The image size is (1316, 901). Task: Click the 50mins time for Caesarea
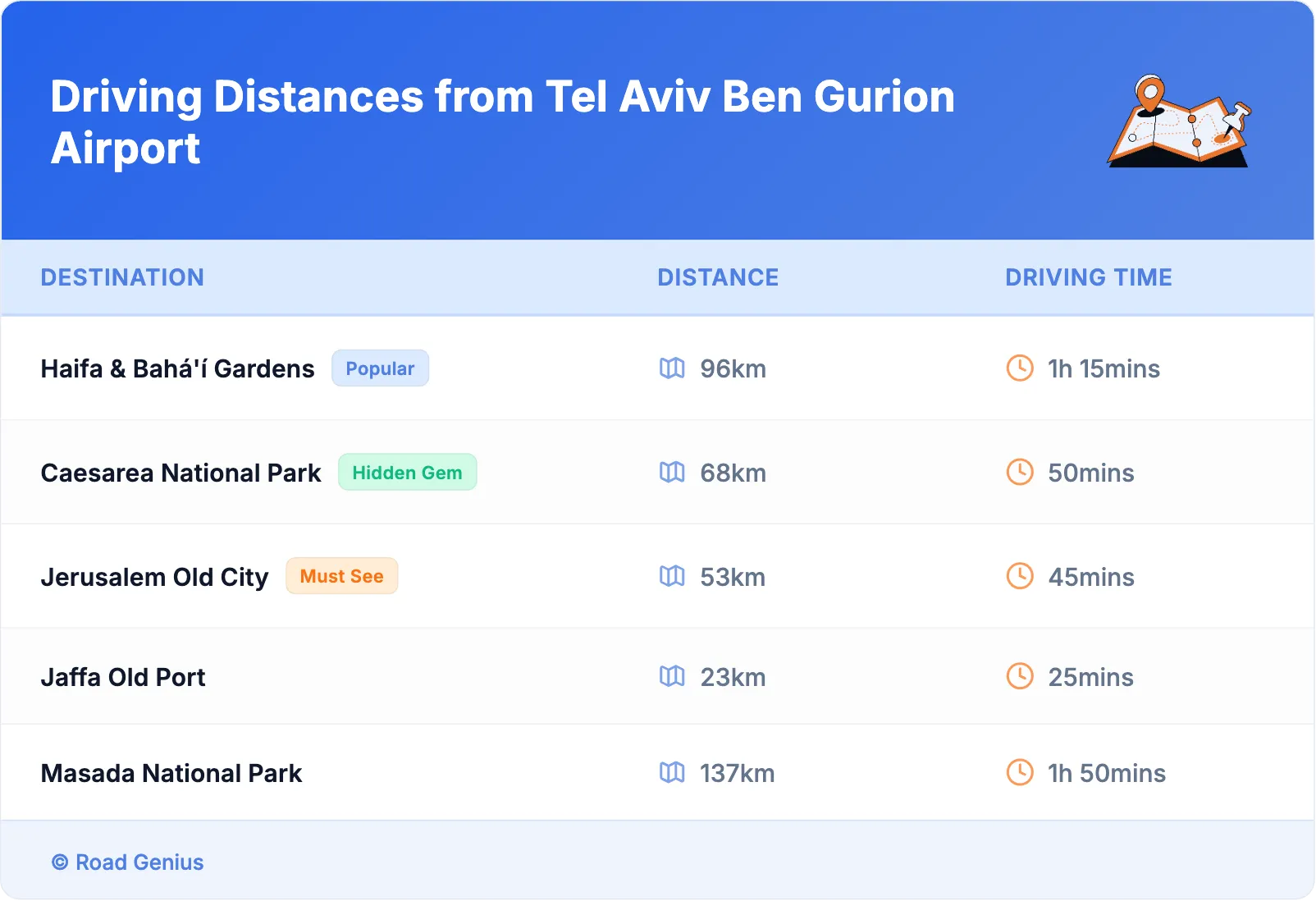click(x=1091, y=473)
